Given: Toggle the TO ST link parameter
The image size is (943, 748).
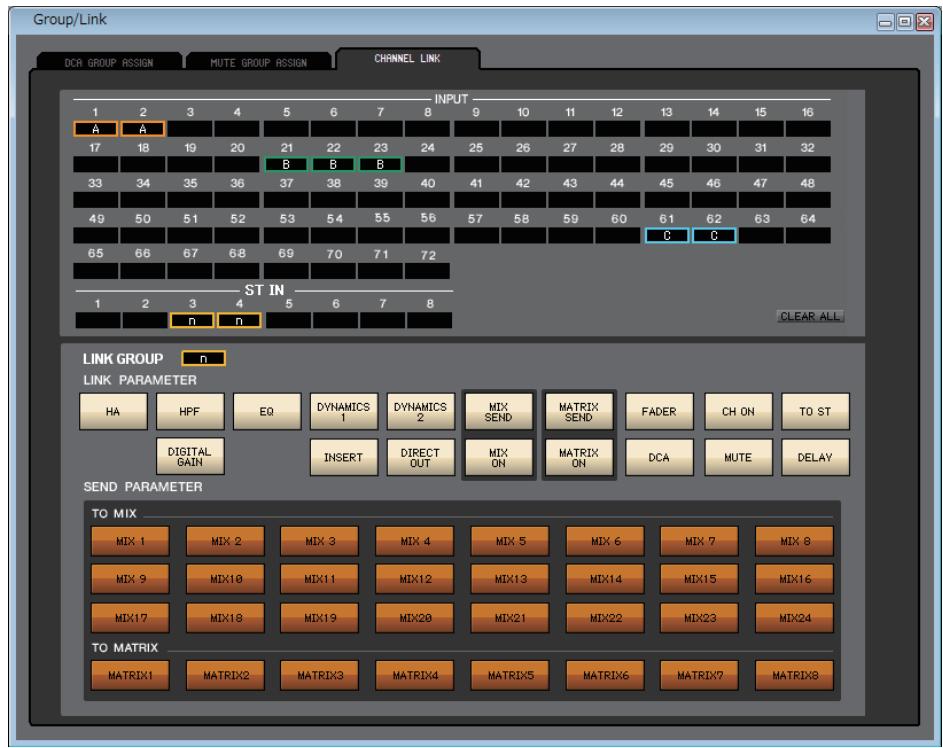Looking at the screenshot, I should click(815, 411).
